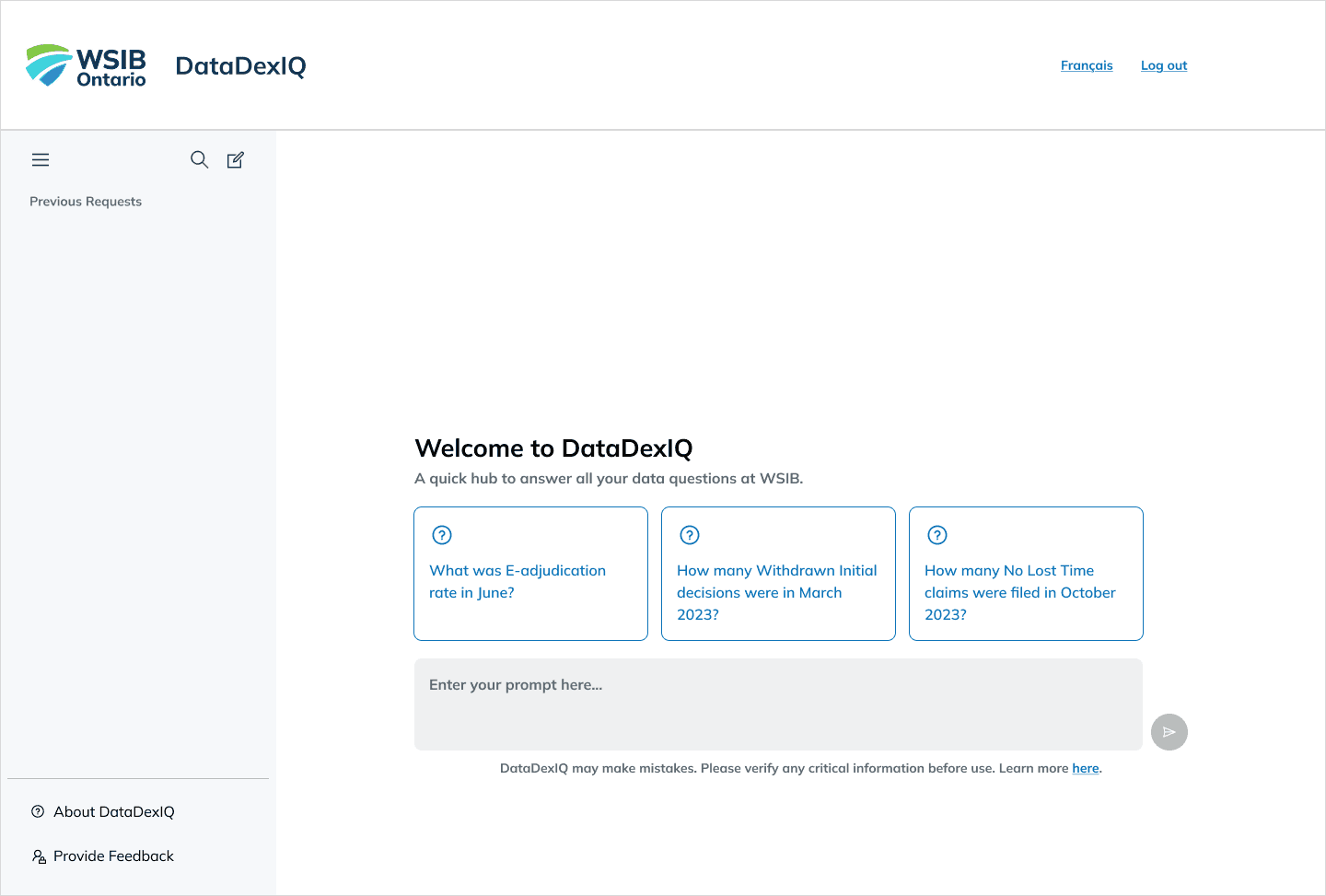Click the Previous Requests heading
1326x896 pixels.
coord(86,202)
